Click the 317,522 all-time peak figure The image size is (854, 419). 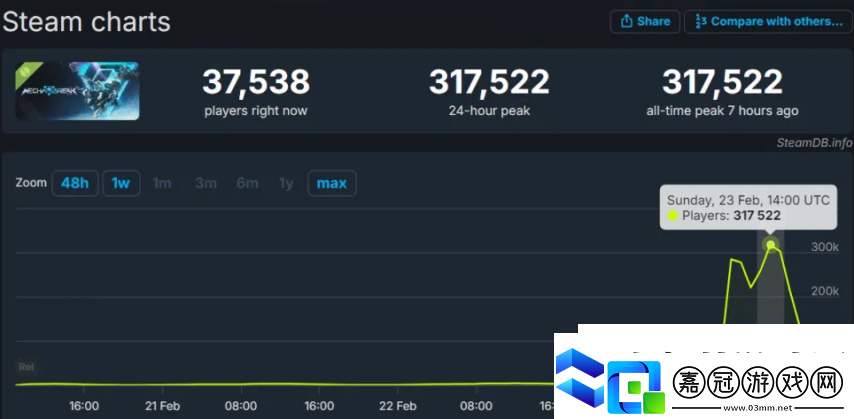[x=722, y=82]
